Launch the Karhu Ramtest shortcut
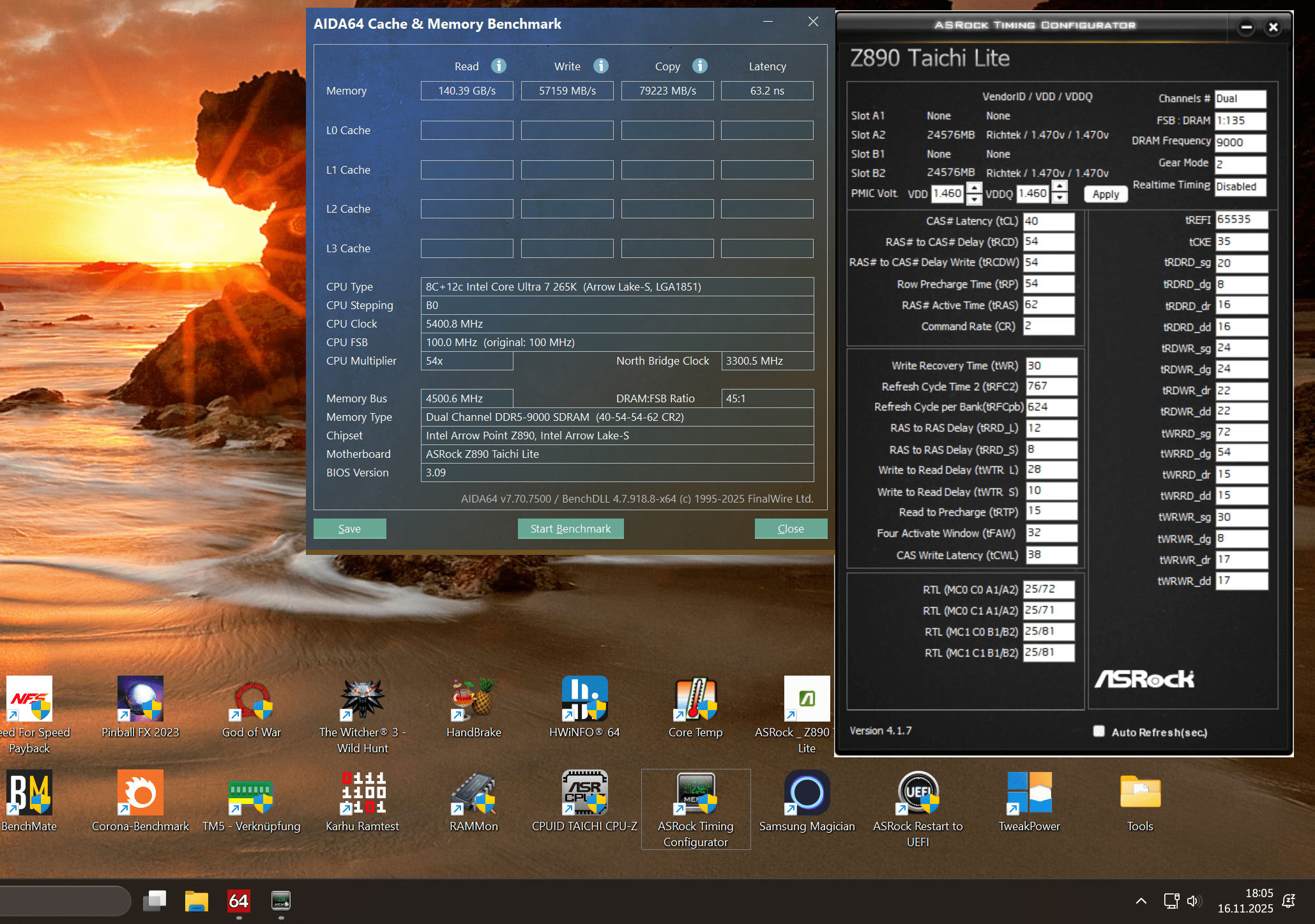 tap(363, 793)
